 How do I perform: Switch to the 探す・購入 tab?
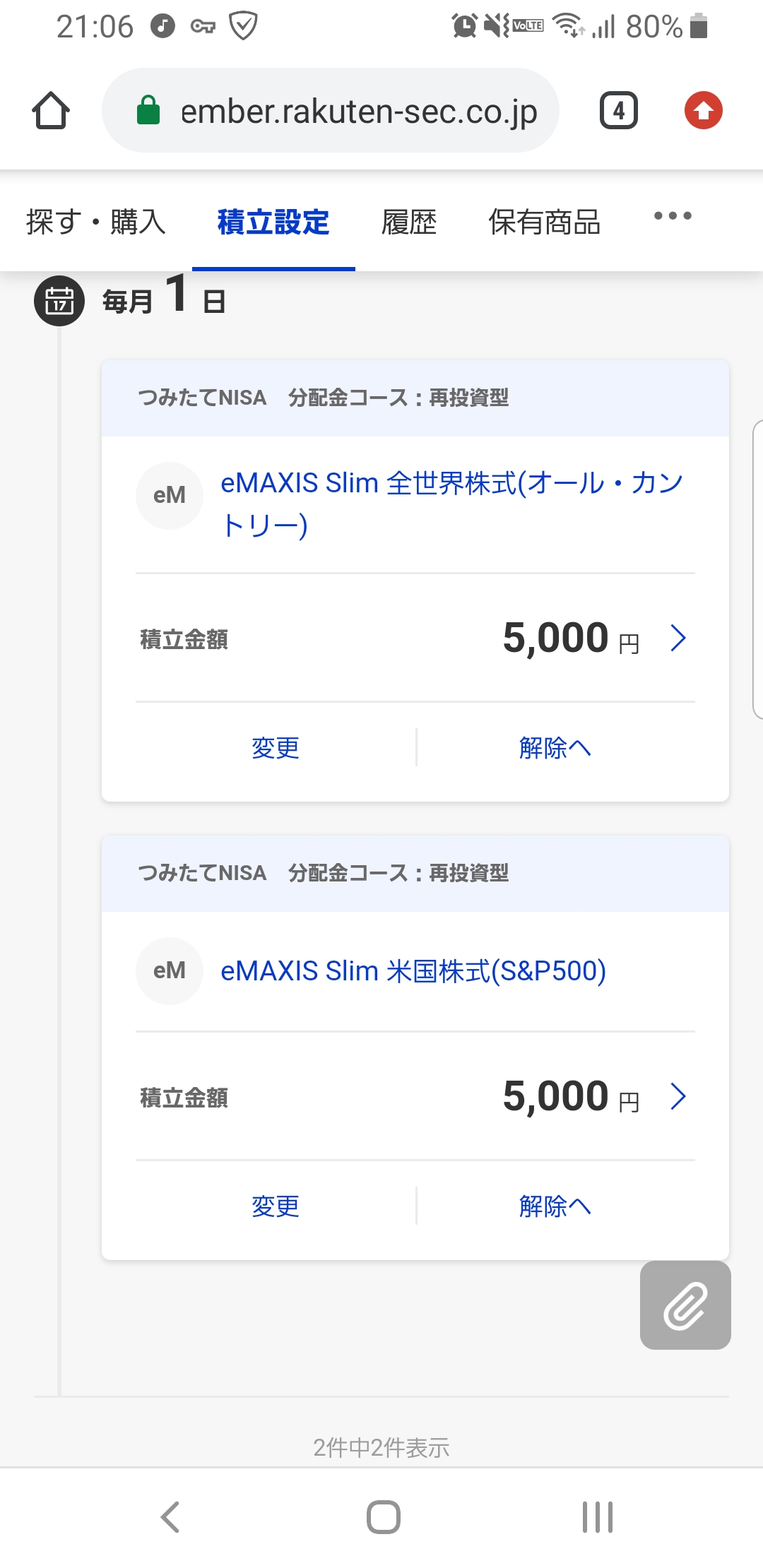point(96,222)
